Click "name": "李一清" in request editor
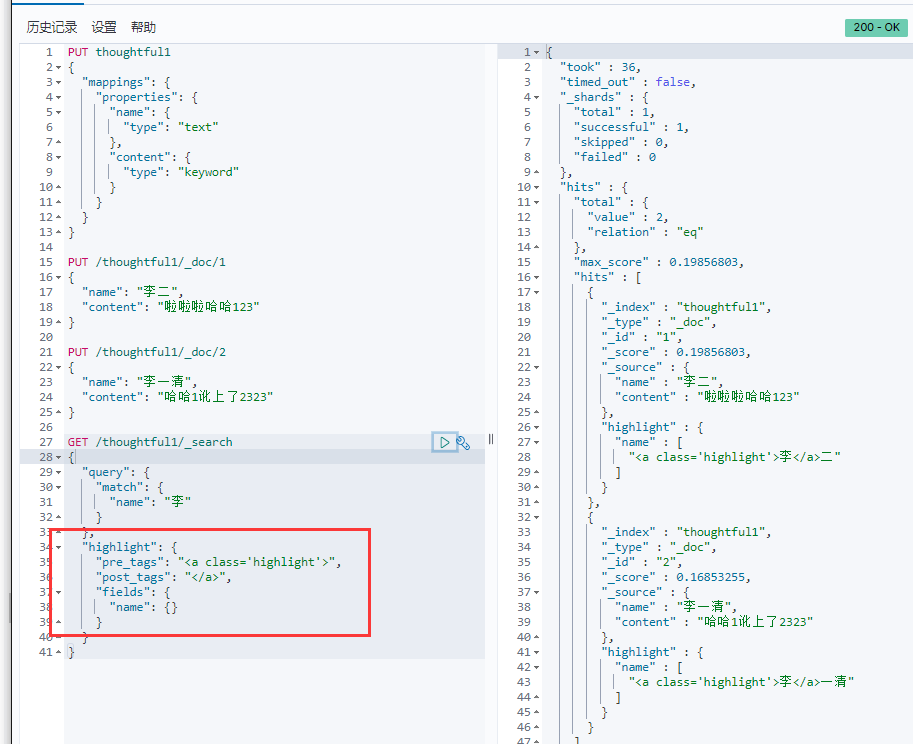913x744 pixels. coord(140,382)
